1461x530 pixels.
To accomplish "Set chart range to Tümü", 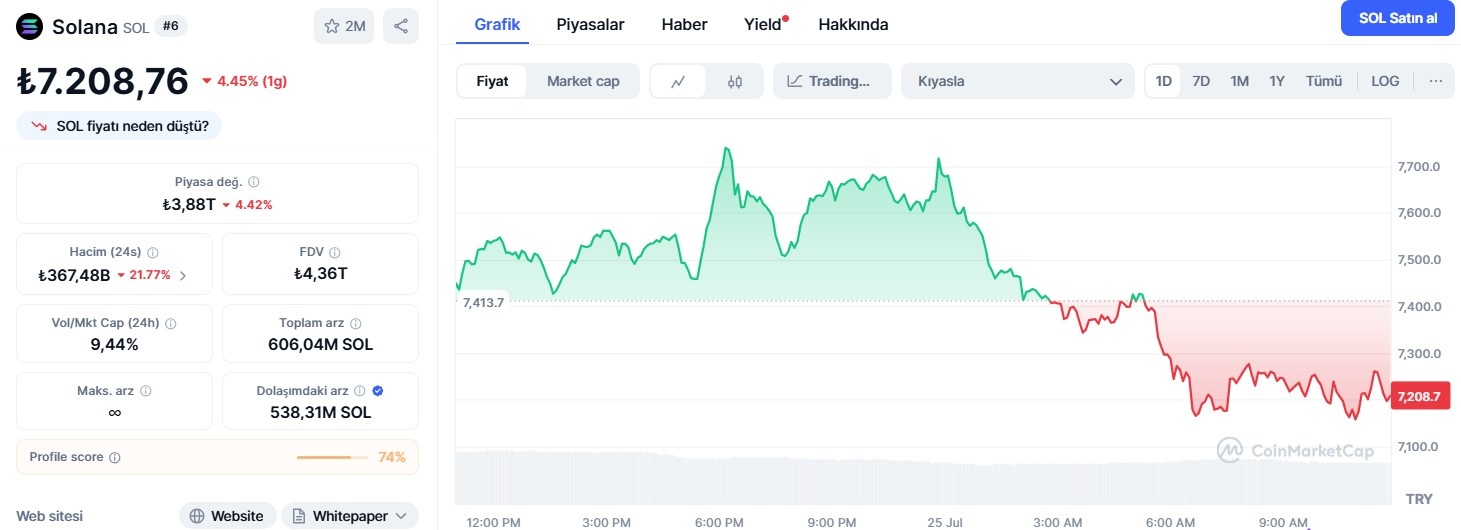I will click(x=1324, y=81).
